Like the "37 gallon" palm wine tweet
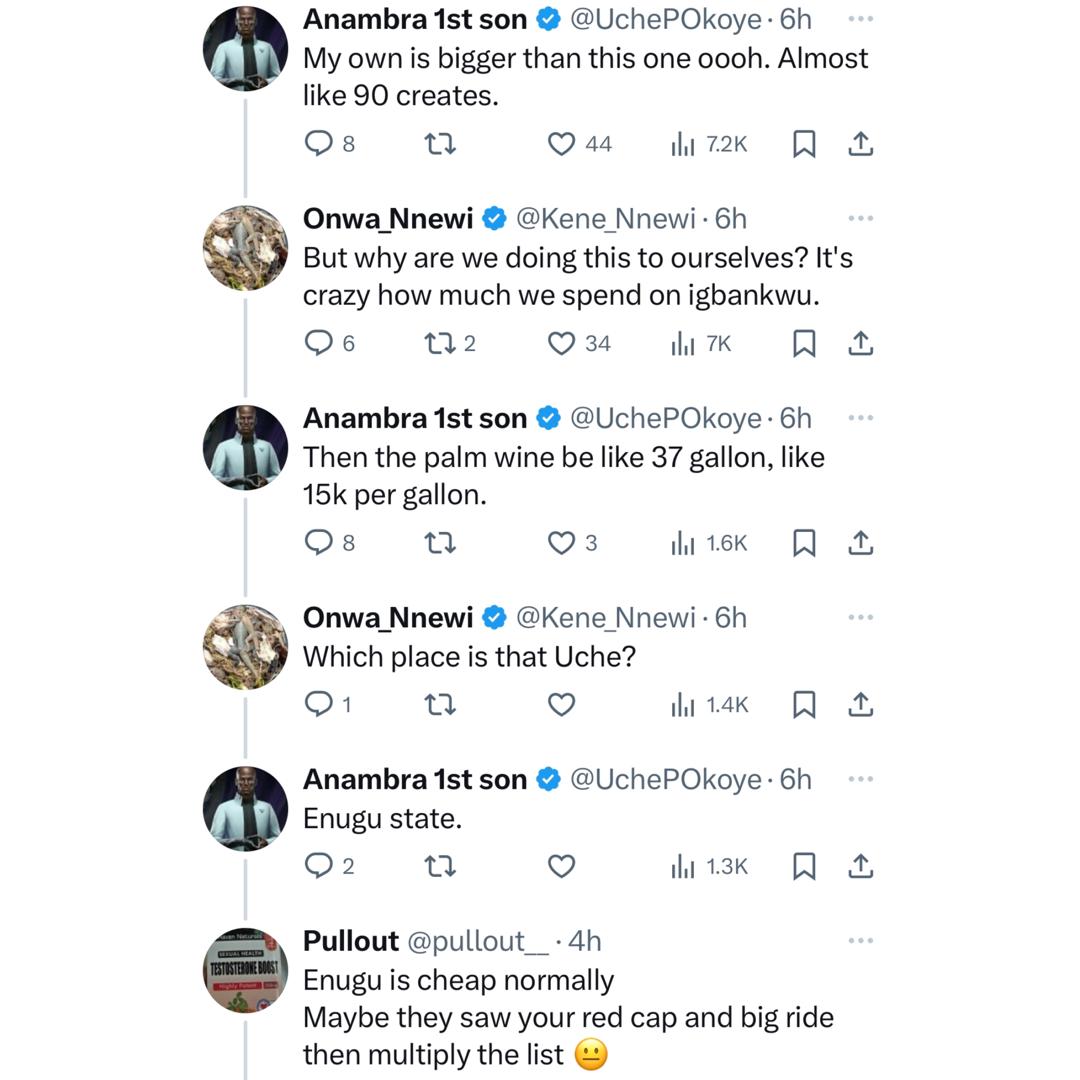The image size is (1080, 1080). point(562,543)
